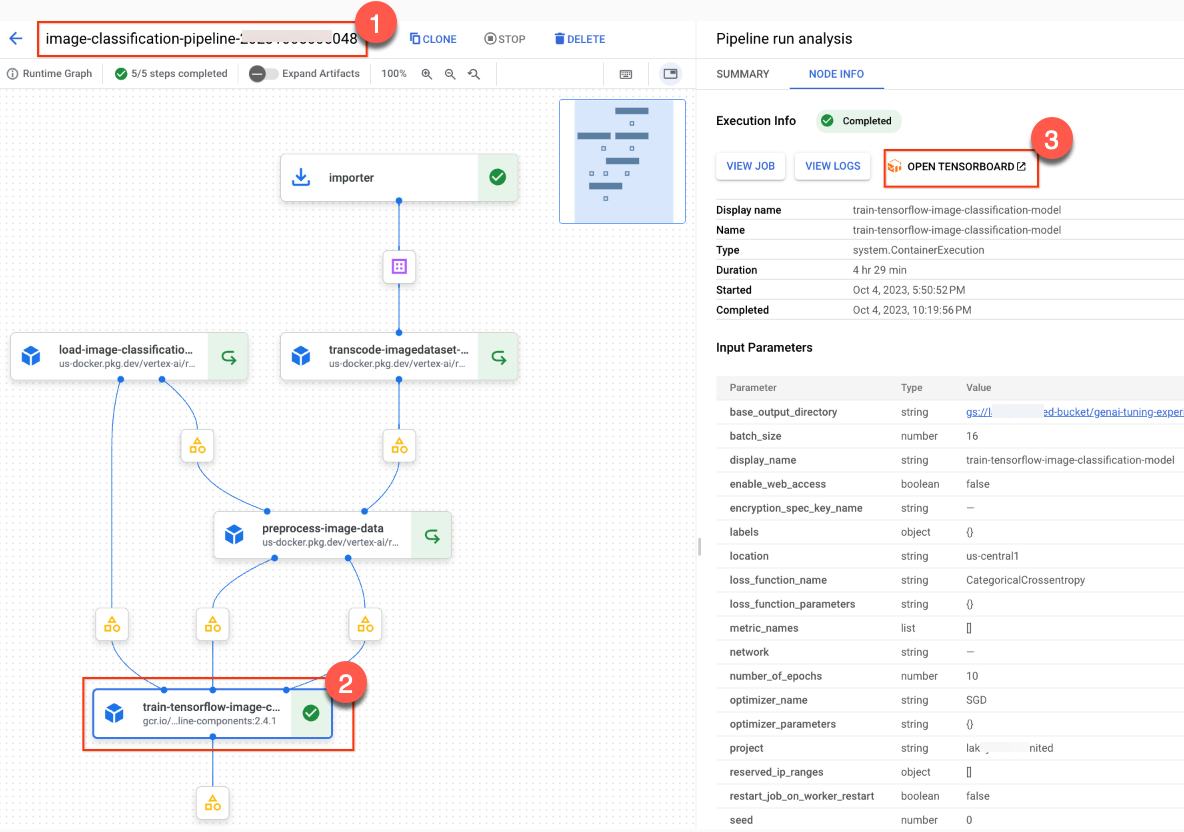Toggle the minimap panel icon near the graph
This screenshot has height=832, width=1184.
click(x=670, y=74)
